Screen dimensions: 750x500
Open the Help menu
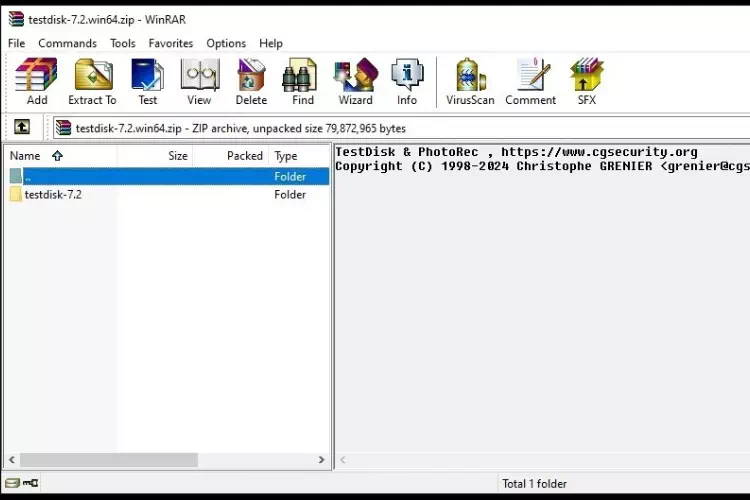click(271, 43)
